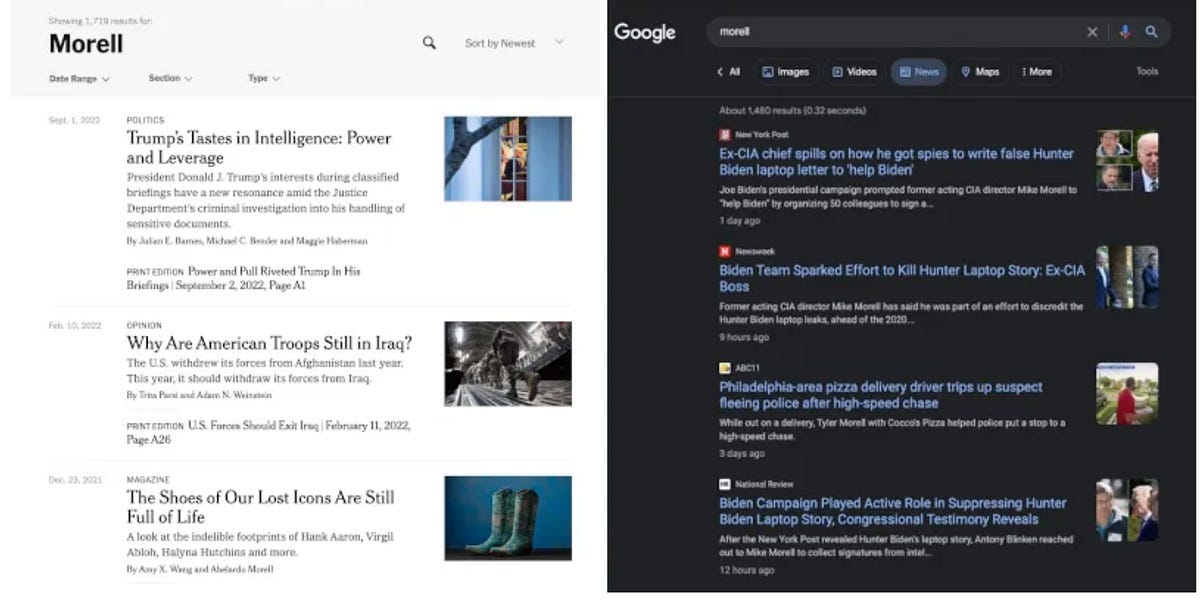Open The Shoes of Our Lost Icons article
Screen dimensions: 1200x600
coord(260,507)
